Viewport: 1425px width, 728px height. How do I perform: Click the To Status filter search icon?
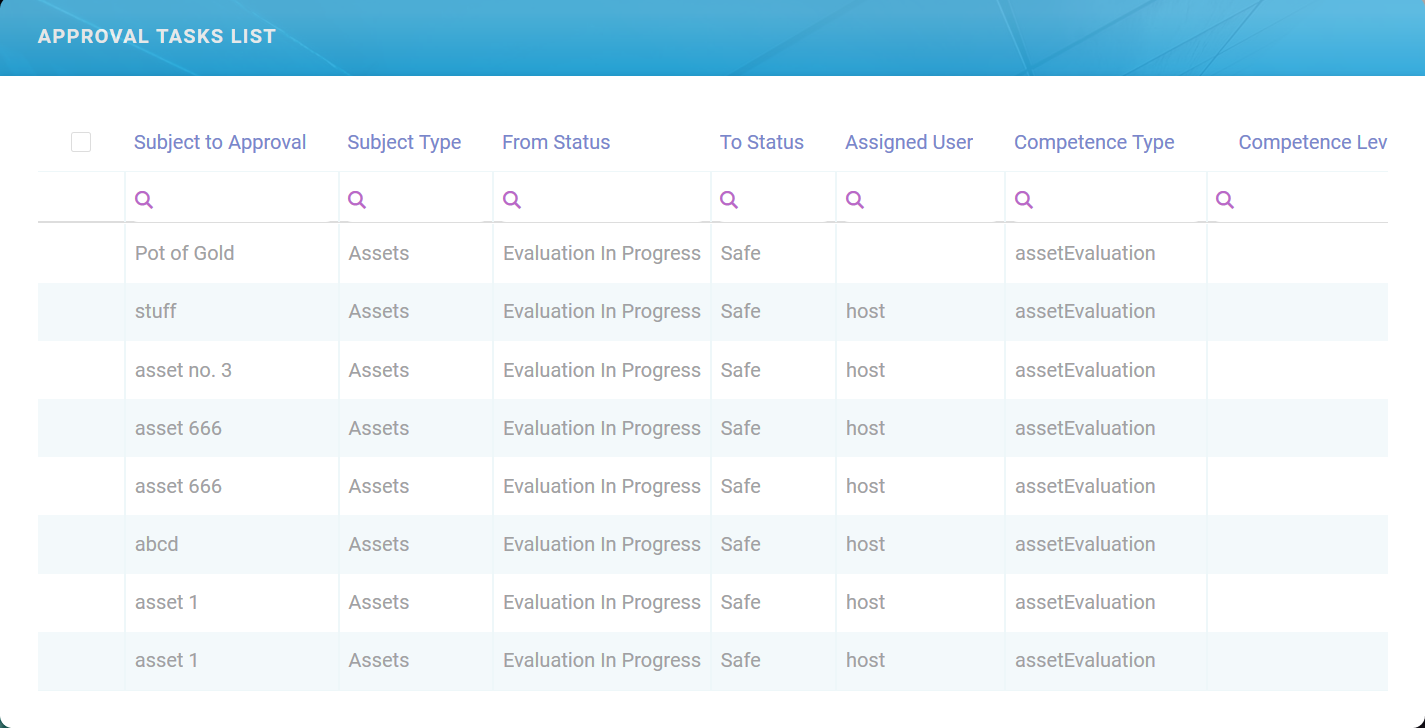pos(729,199)
